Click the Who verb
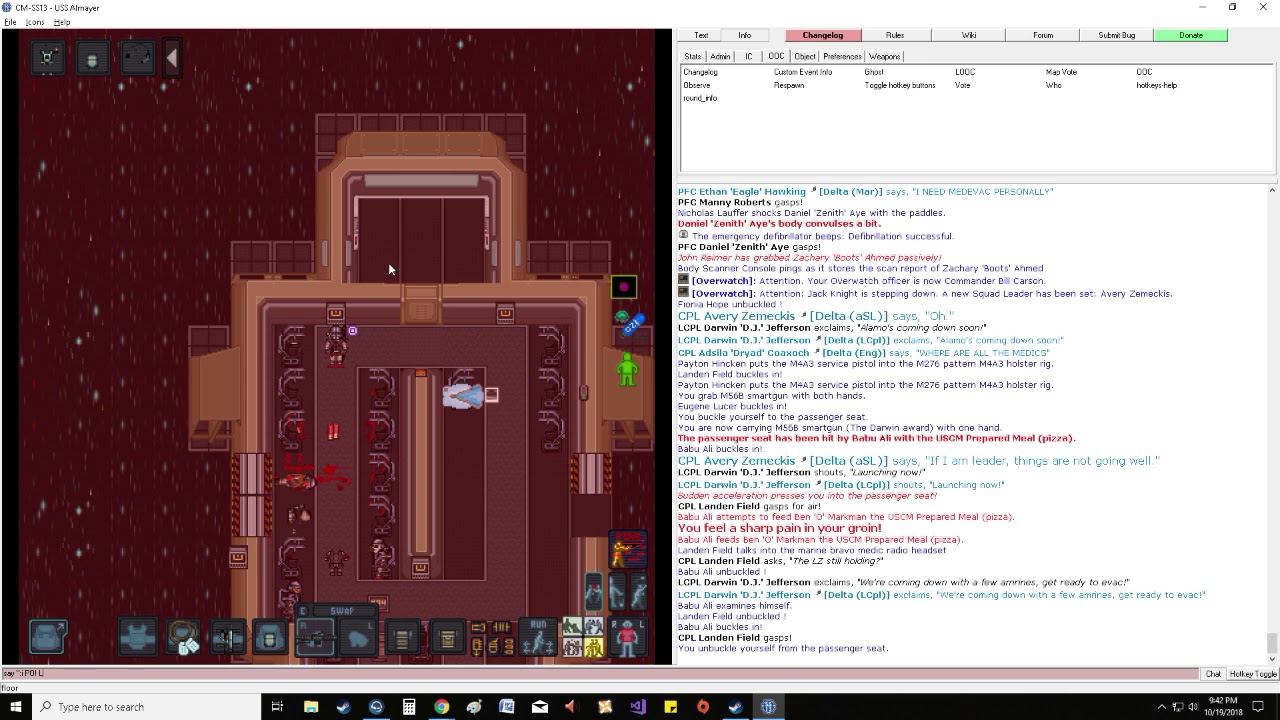The width and height of the screenshot is (1280, 720). click(x=1052, y=85)
